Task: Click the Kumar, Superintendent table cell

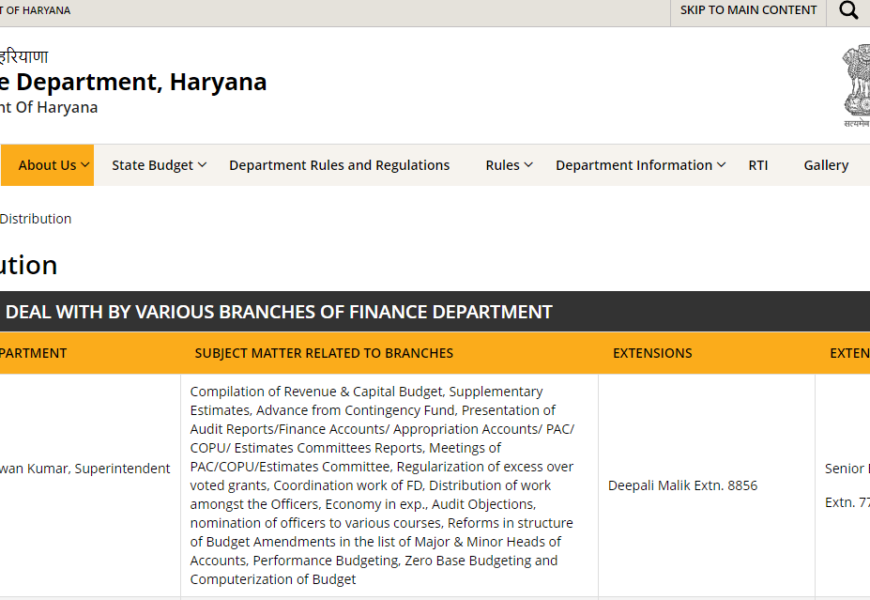Action: [85, 469]
